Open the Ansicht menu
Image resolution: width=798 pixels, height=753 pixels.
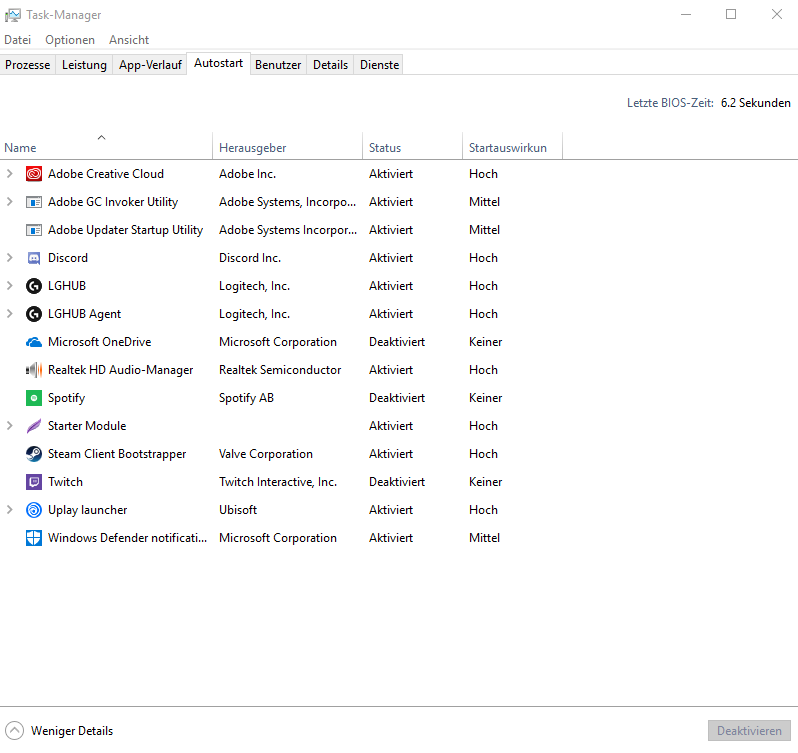tap(129, 40)
